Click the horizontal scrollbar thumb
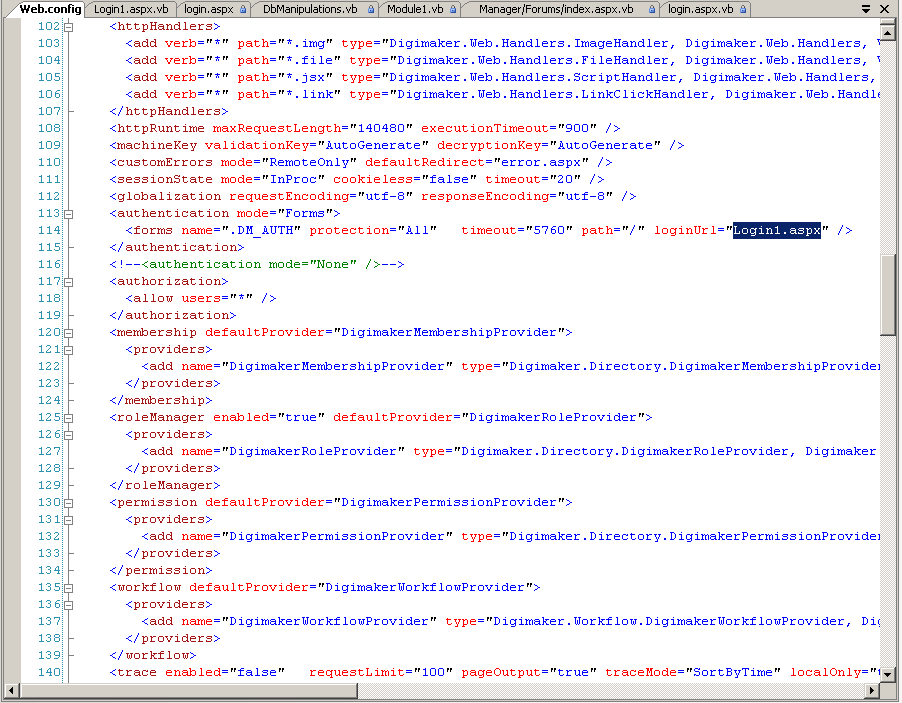 click(188, 690)
